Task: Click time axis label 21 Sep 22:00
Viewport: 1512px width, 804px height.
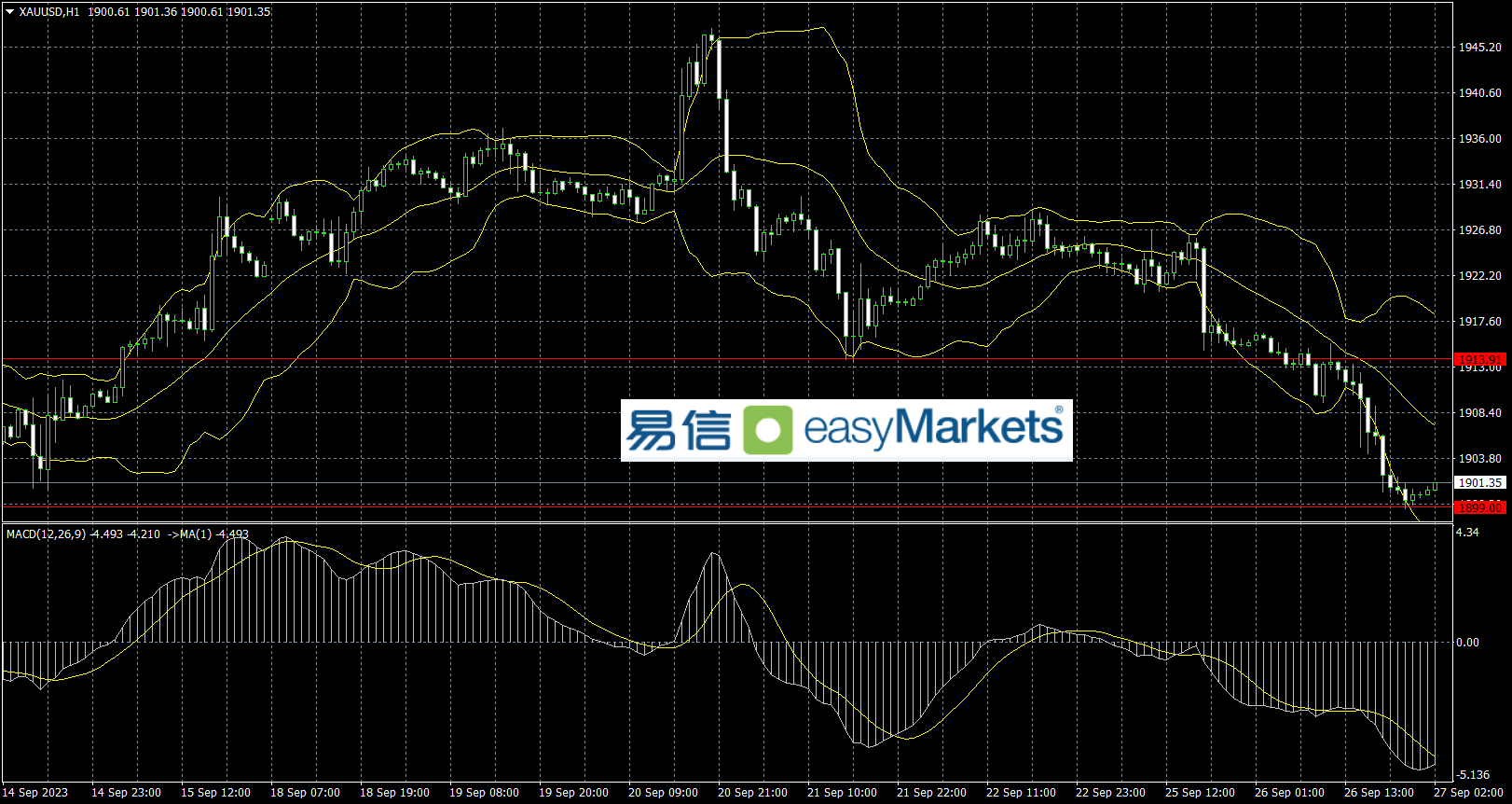Action: 931,793
